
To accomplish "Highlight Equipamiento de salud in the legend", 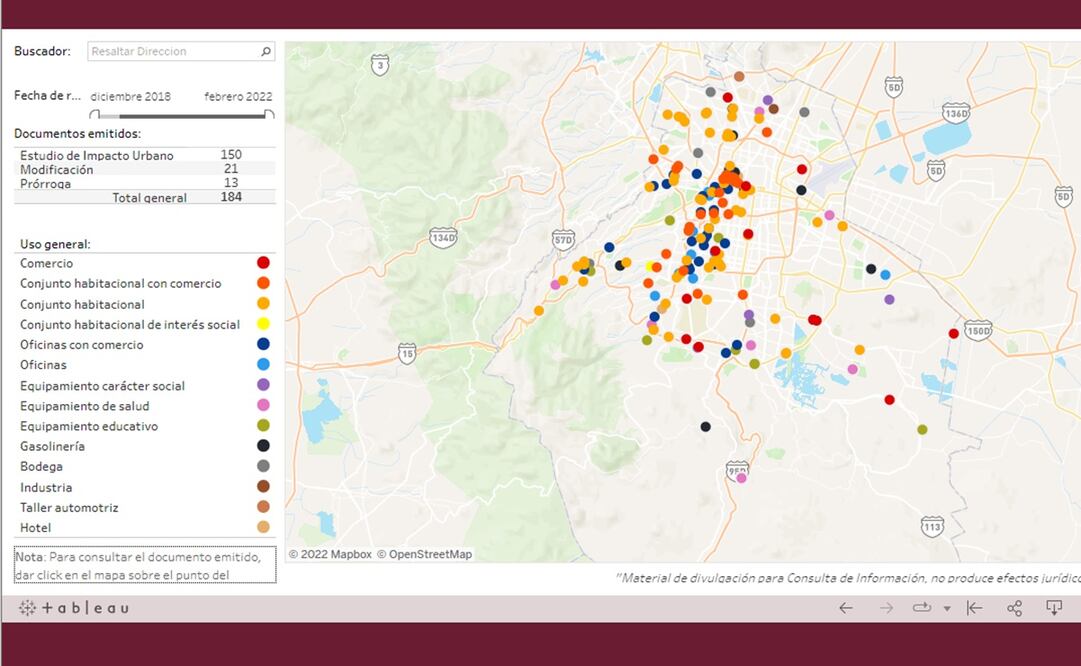I will pyautogui.click(x=84, y=406).
